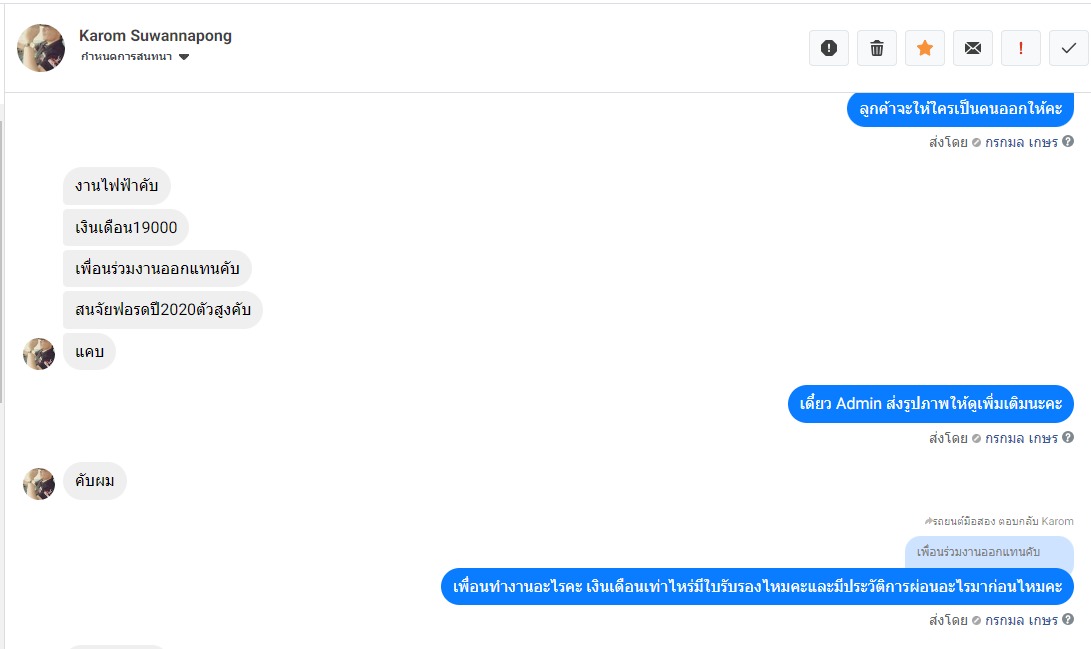1091x649 pixels.
Task: Click the vertical scrollbar on the left edge
Action: (x=2, y=260)
